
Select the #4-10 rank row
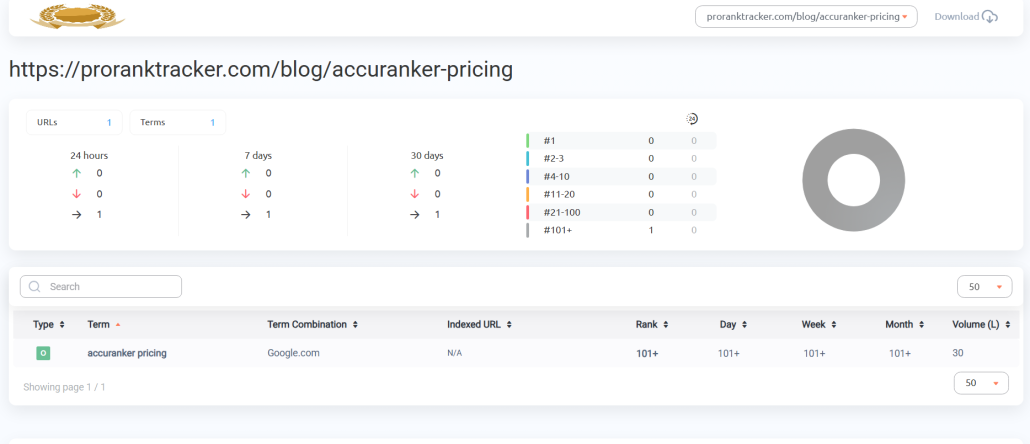621,176
